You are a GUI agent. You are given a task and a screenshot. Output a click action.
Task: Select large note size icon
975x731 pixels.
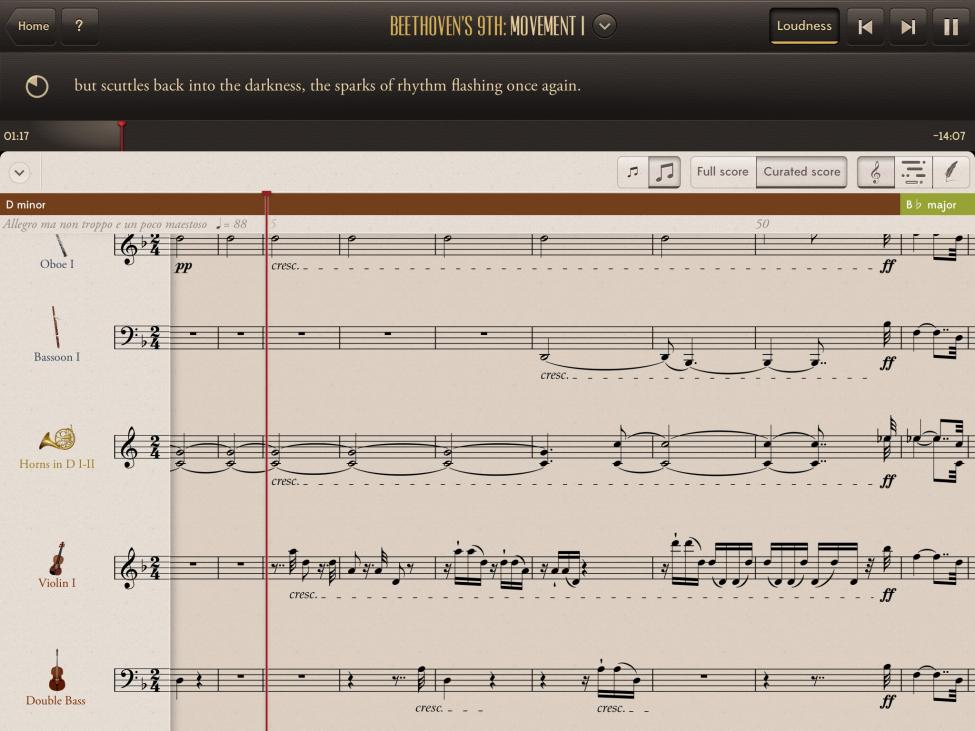click(x=664, y=172)
